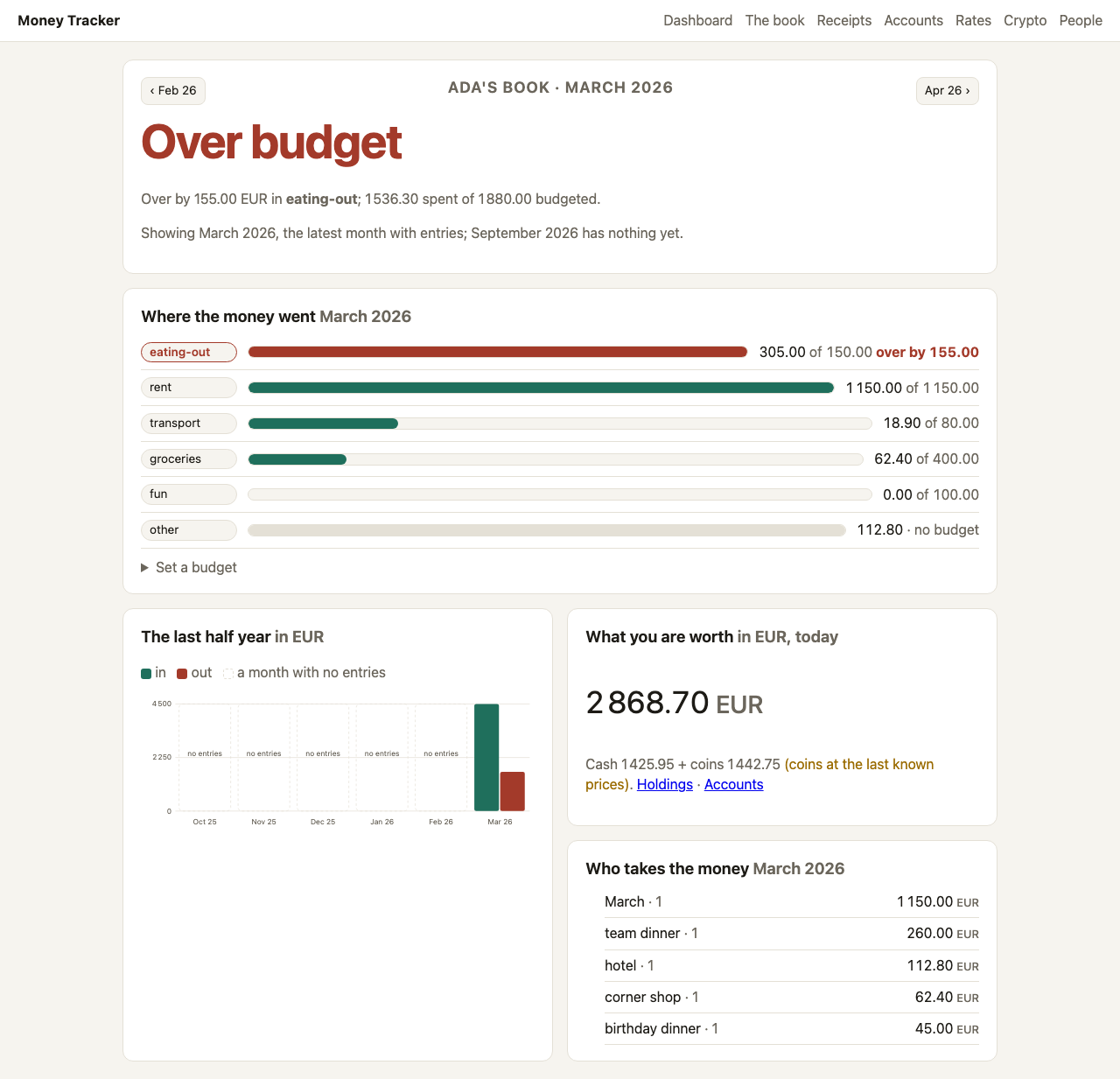Select the other category tag
Viewport: 1120px width, 1079px height.
189,530
